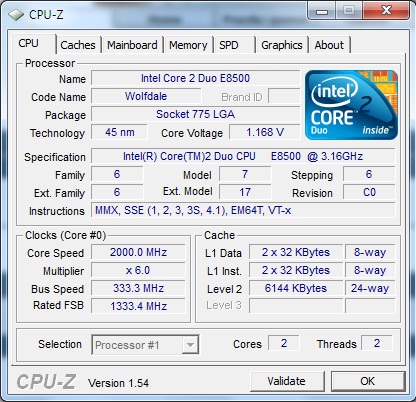
Task: Click the dropdown arrow next to Processor #1
Action: (190, 345)
